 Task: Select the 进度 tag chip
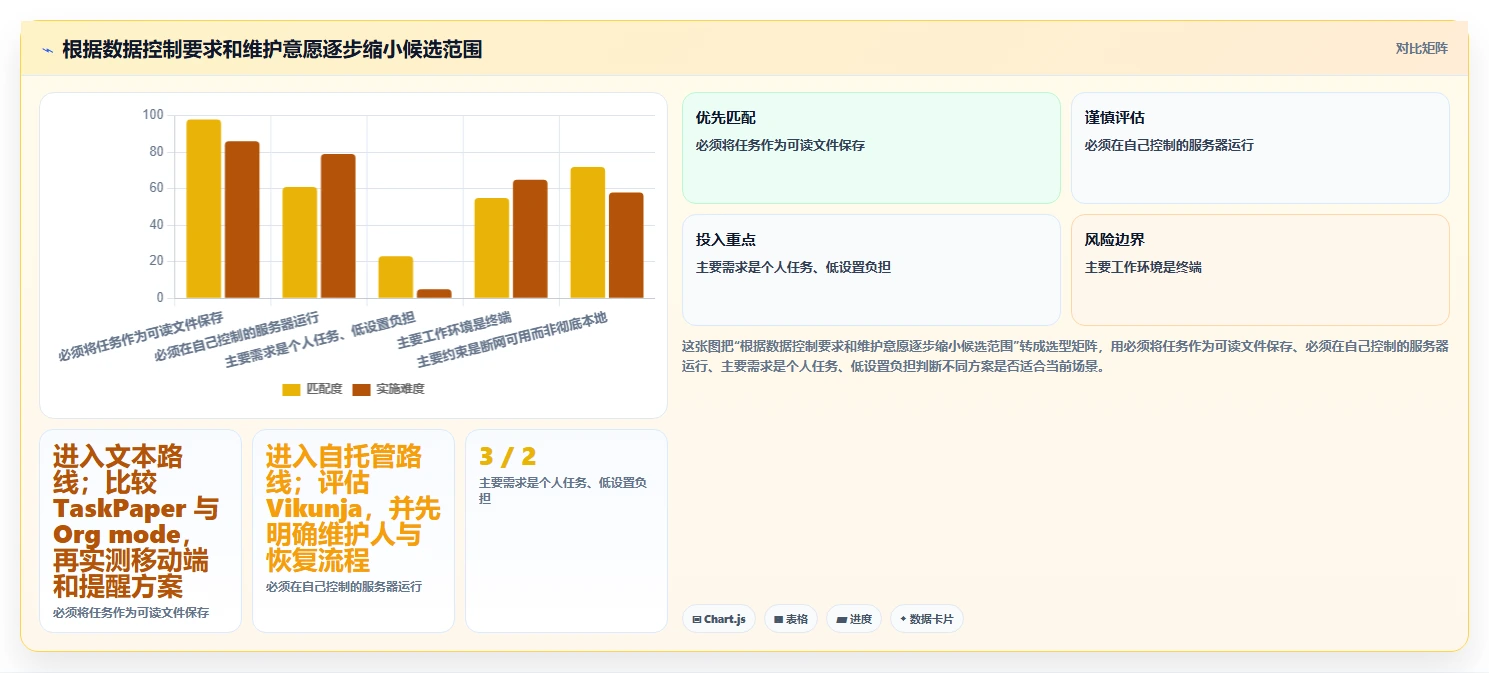(854, 619)
